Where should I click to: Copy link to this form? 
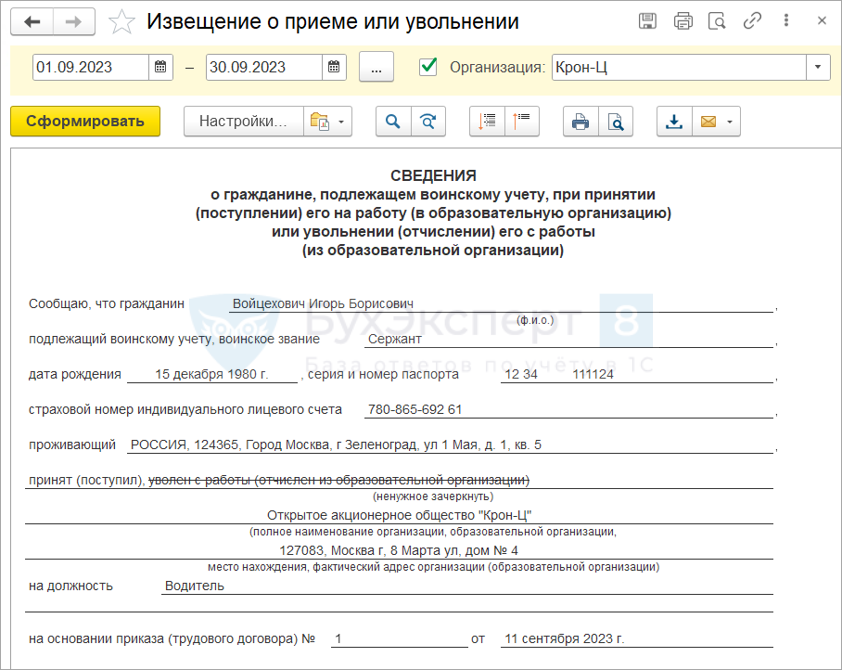click(x=752, y=21)
